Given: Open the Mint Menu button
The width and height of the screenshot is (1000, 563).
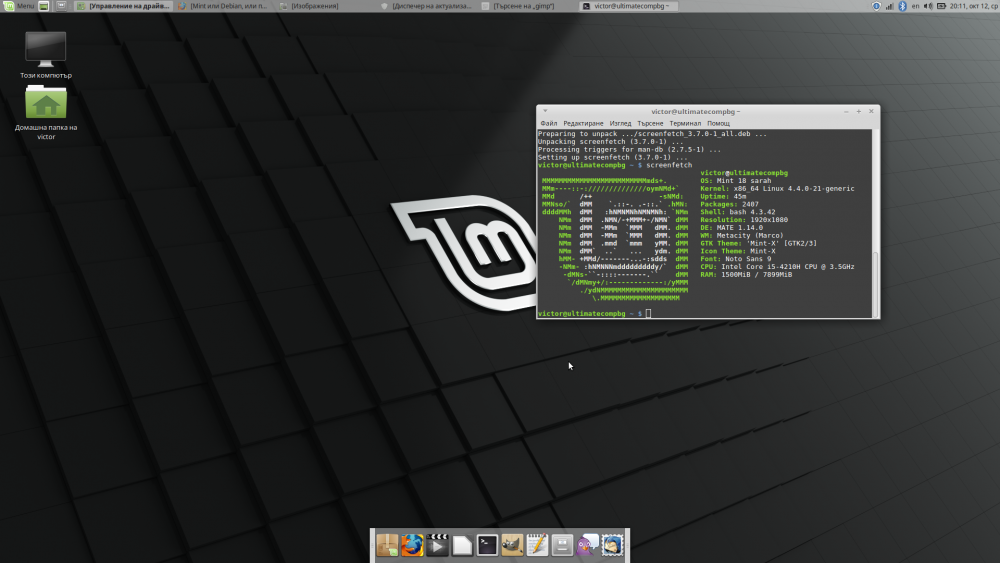Looking at the screenshot, I should coord(19,6).
